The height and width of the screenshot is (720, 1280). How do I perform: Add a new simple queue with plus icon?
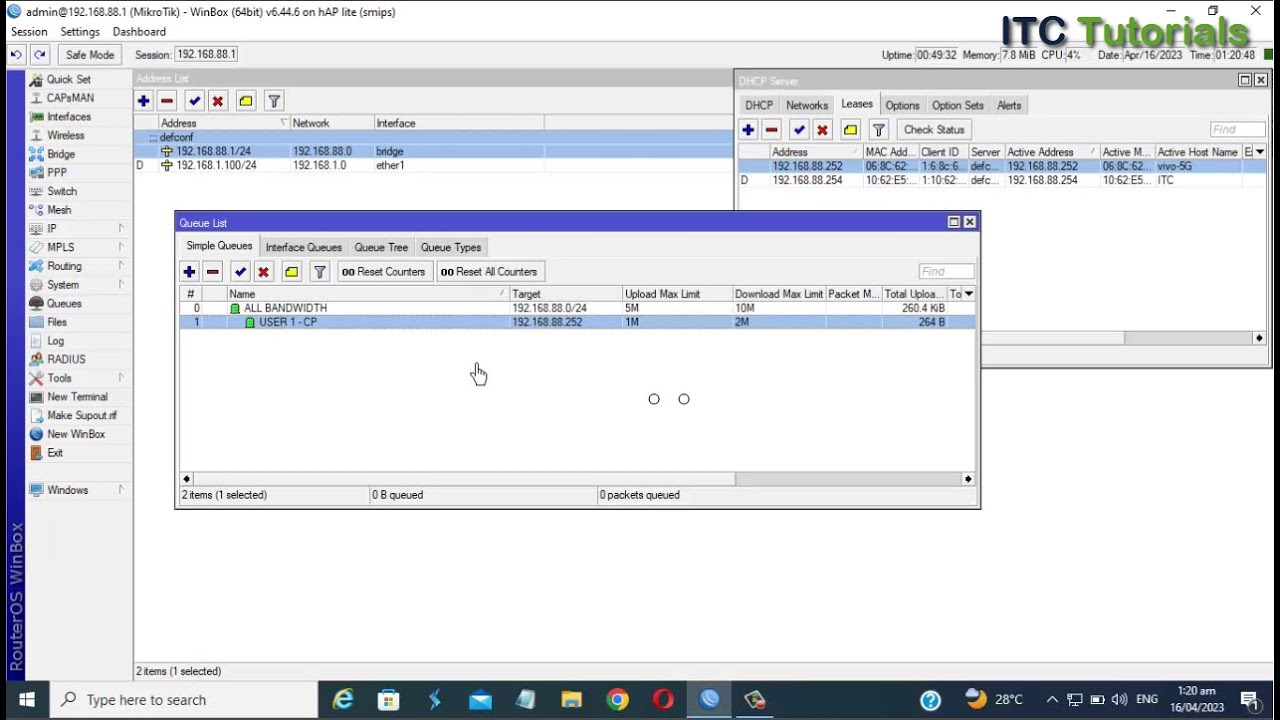click(189, 272)
